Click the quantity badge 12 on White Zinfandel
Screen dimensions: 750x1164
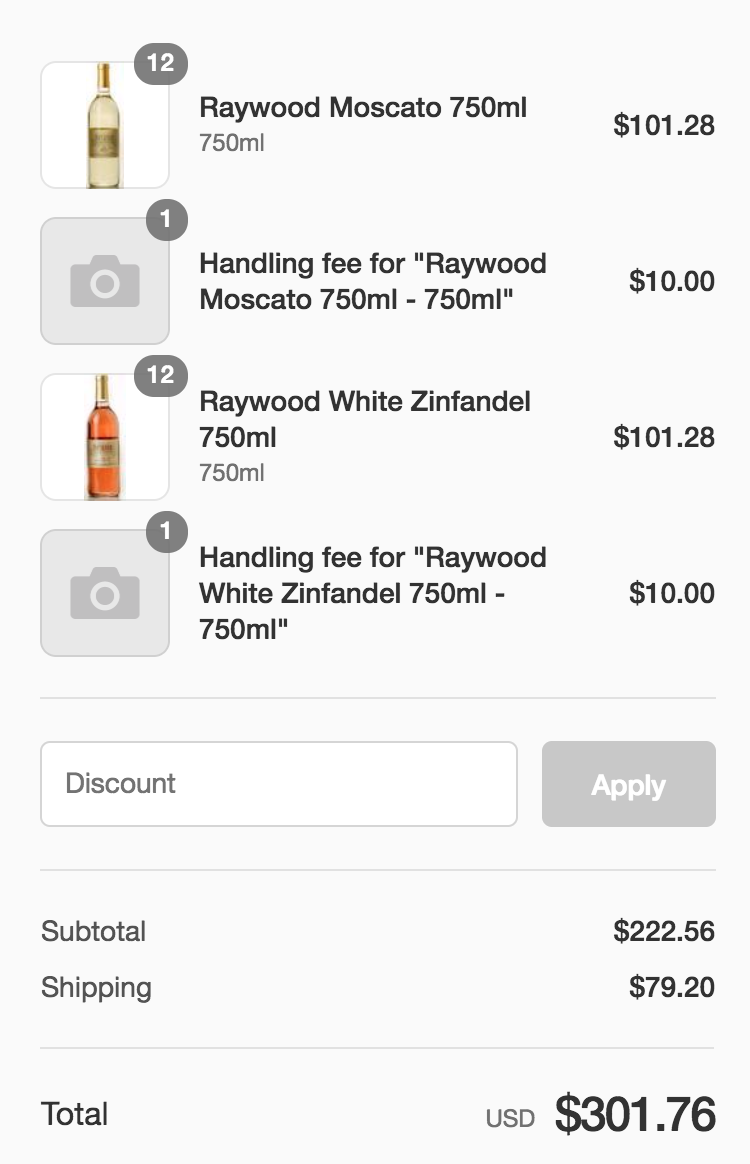click(161, 376)
